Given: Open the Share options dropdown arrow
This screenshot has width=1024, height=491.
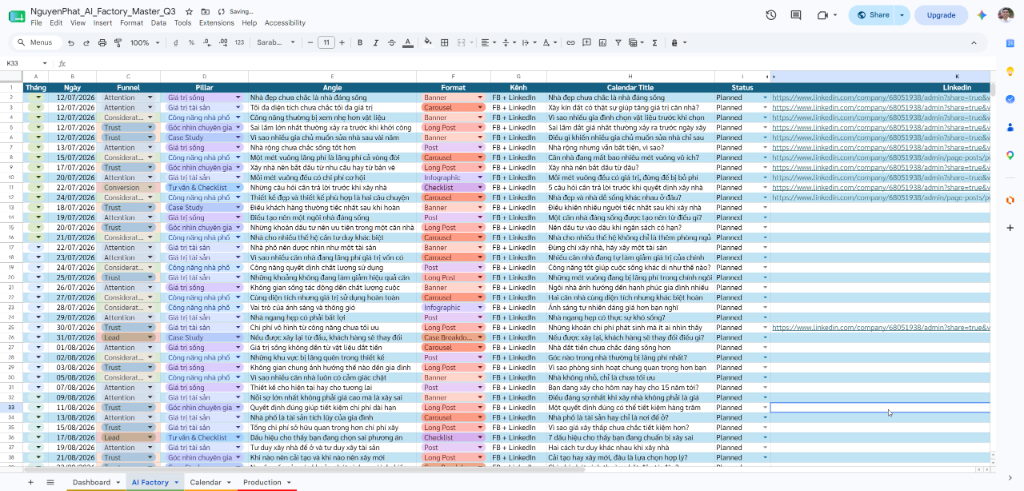Looking at the screenshot, I should [x=903, y=15].
